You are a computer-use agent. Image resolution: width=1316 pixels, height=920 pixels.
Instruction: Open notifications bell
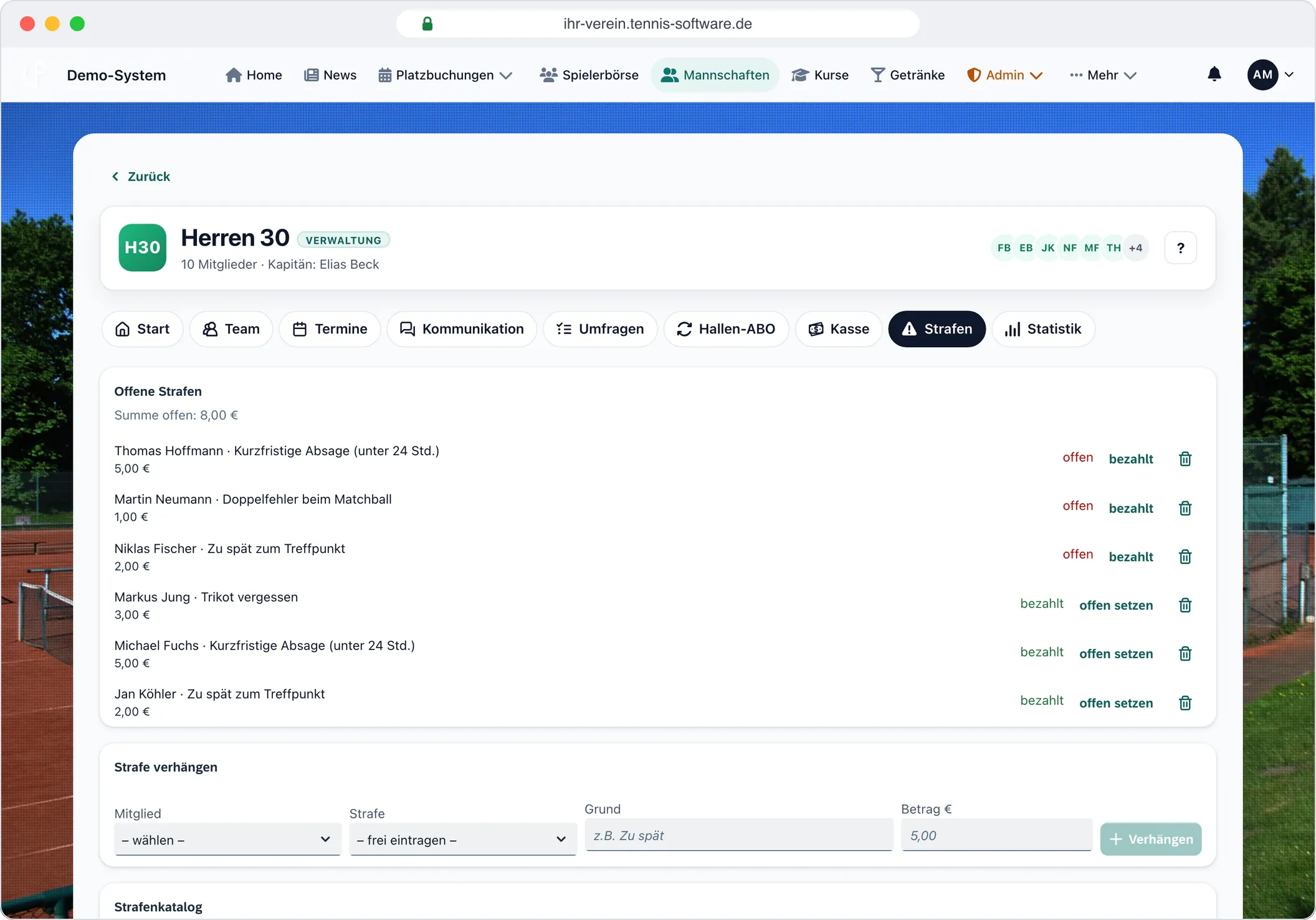pos(1214,75)
